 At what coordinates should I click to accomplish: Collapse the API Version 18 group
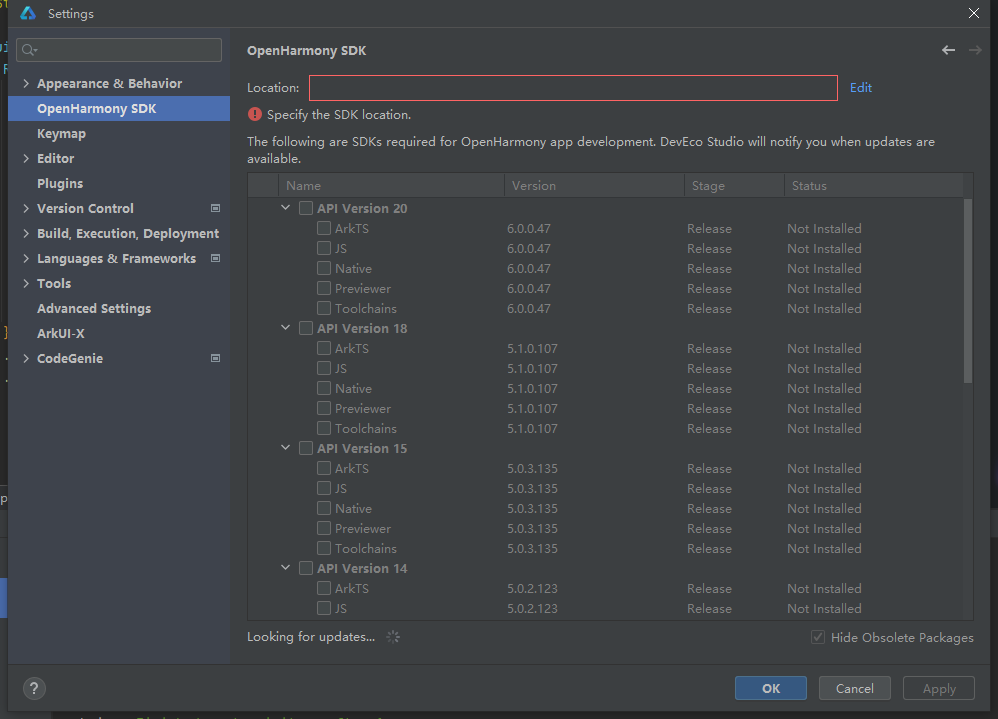(x=286, y=328)
